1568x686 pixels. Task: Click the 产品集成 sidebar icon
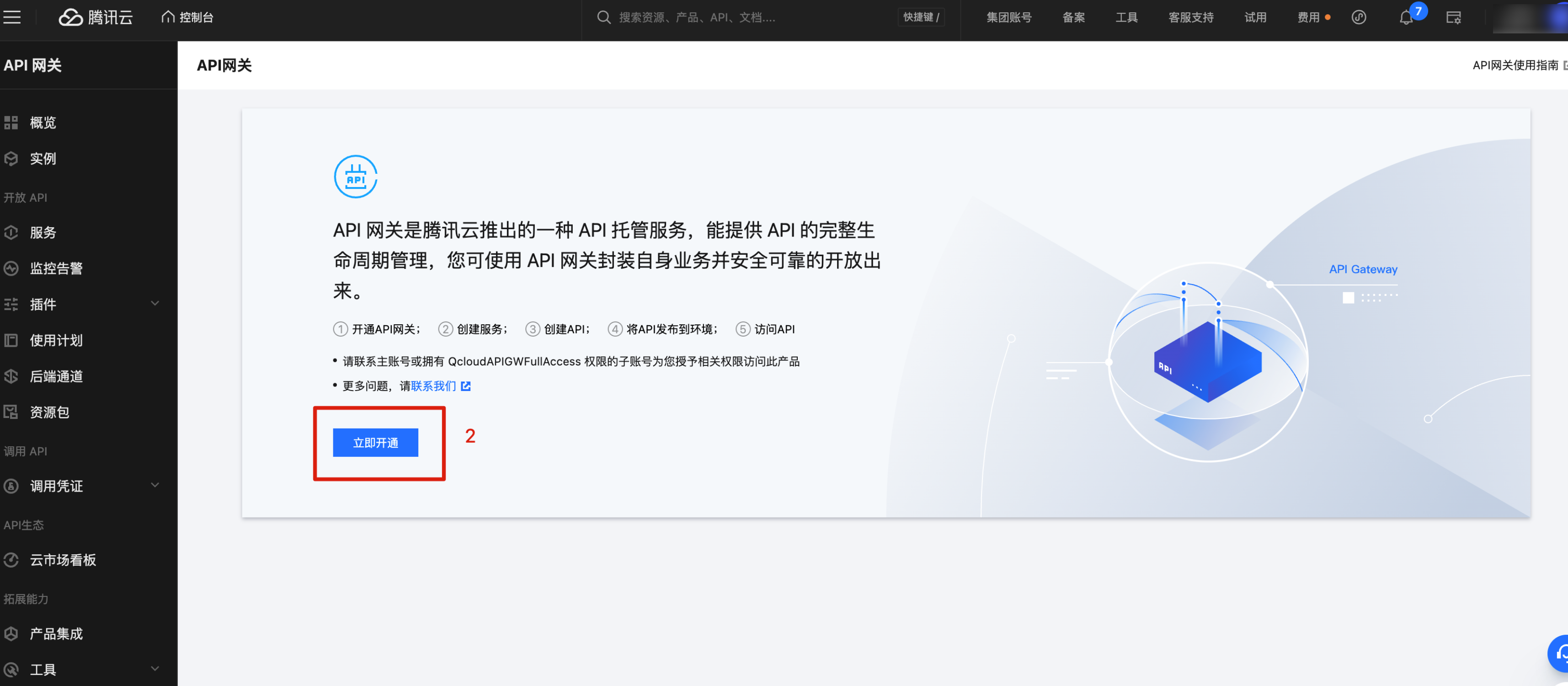tap(11, 633)
